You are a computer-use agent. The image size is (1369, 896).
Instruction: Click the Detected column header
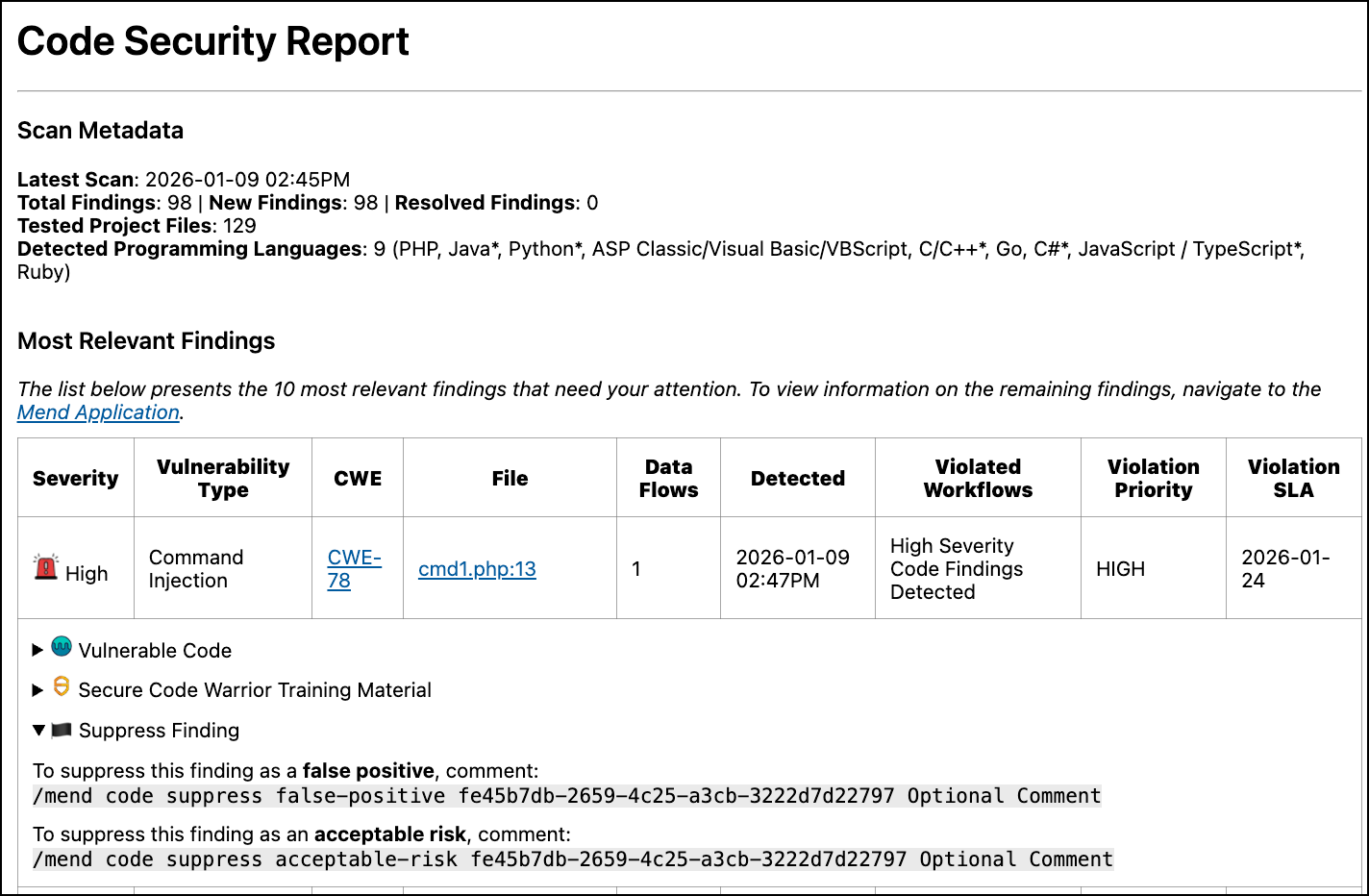click(797, 479)
